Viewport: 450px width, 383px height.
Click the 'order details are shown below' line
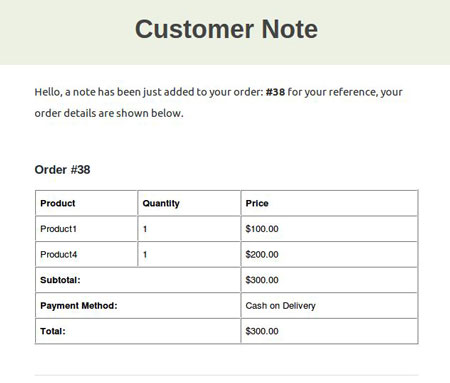pyautogui.click(x=109, y=113)
